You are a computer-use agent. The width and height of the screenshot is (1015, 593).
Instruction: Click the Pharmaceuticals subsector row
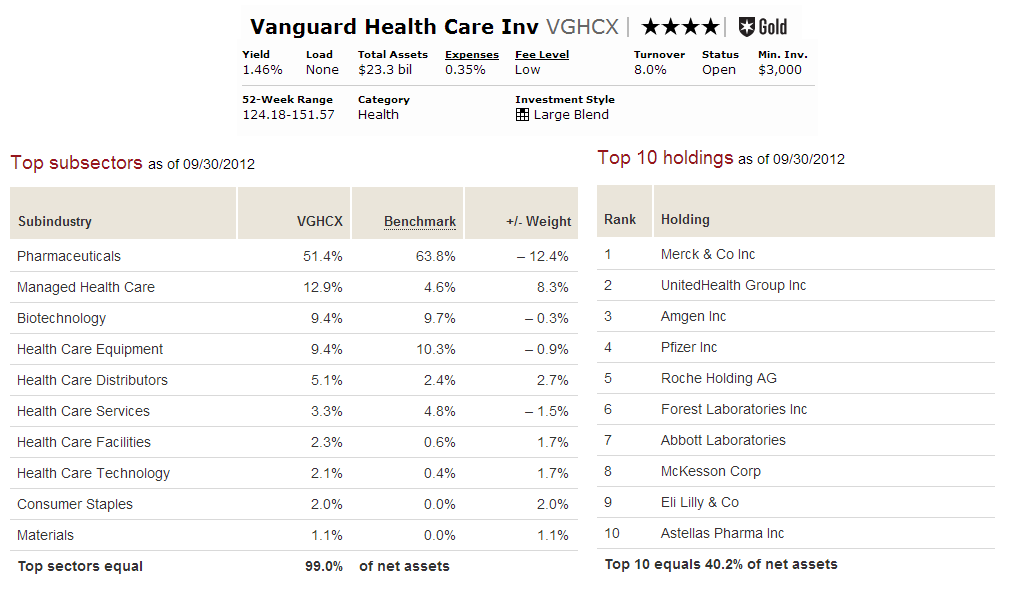(x=69, y=256)
